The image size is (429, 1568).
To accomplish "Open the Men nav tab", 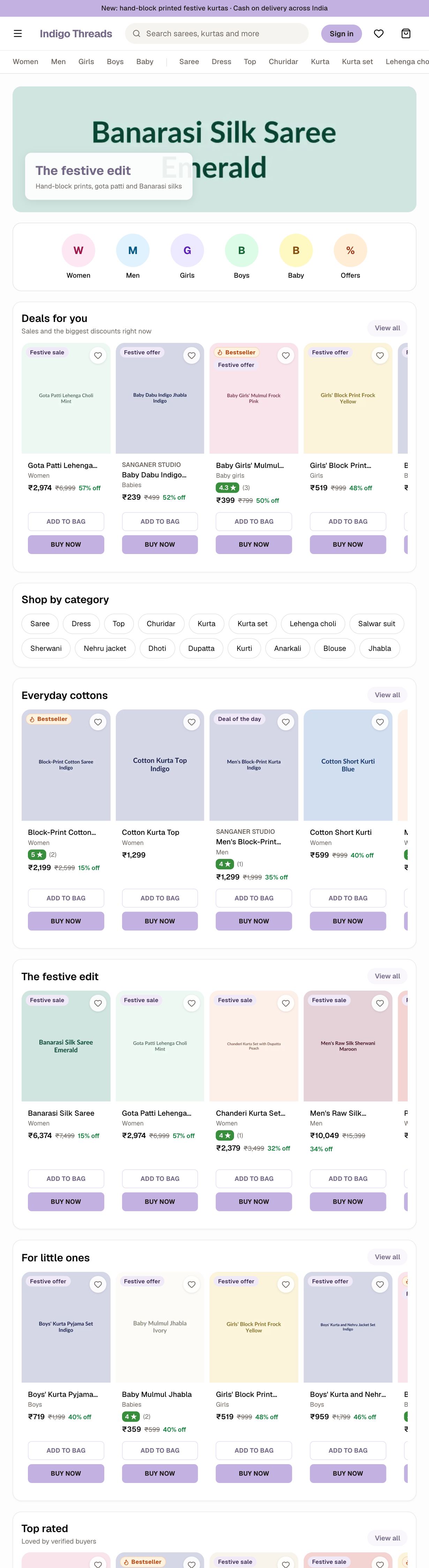I will point(59,61).
